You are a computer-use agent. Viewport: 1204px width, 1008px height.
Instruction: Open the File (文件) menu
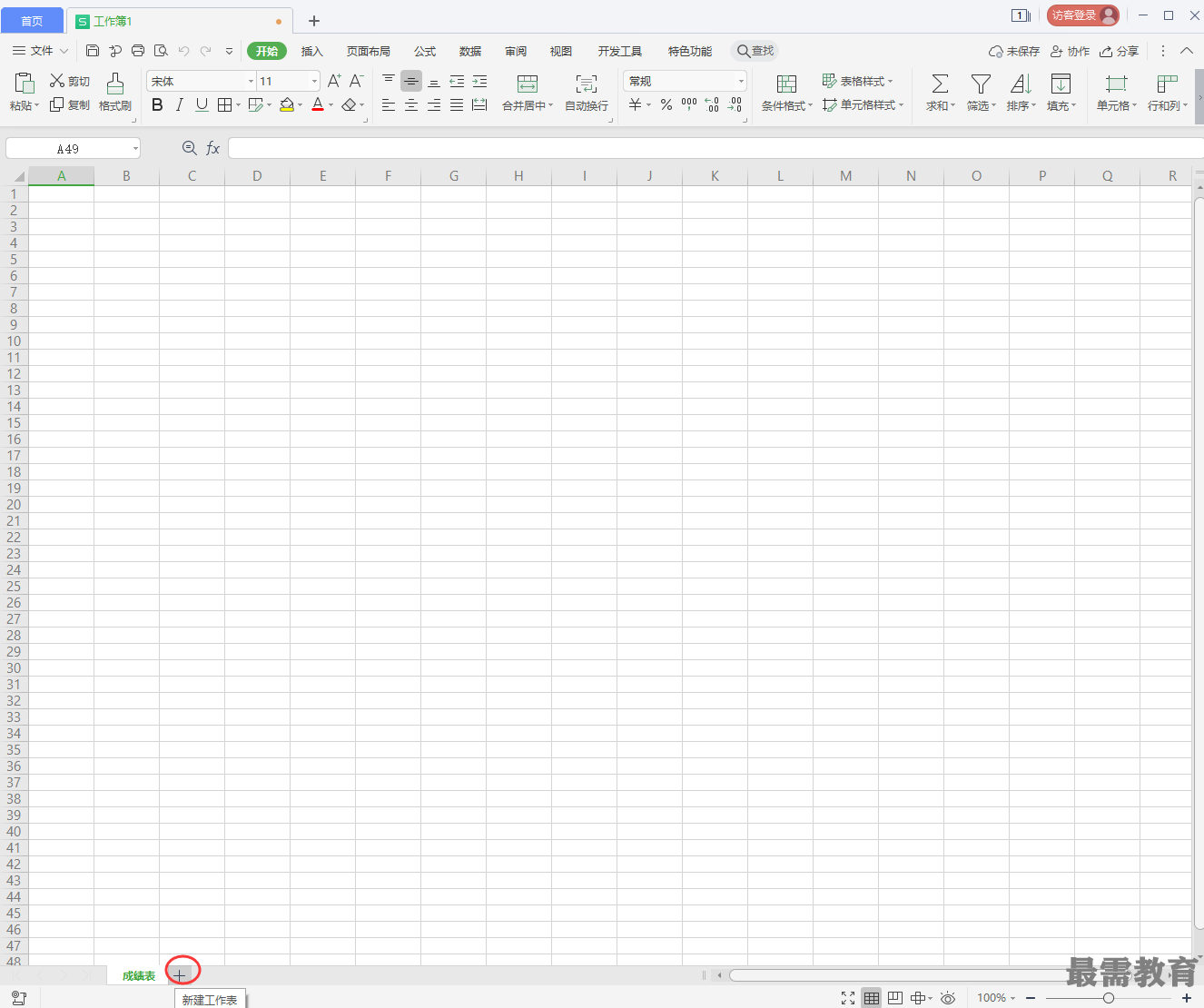tap(41, 51)
